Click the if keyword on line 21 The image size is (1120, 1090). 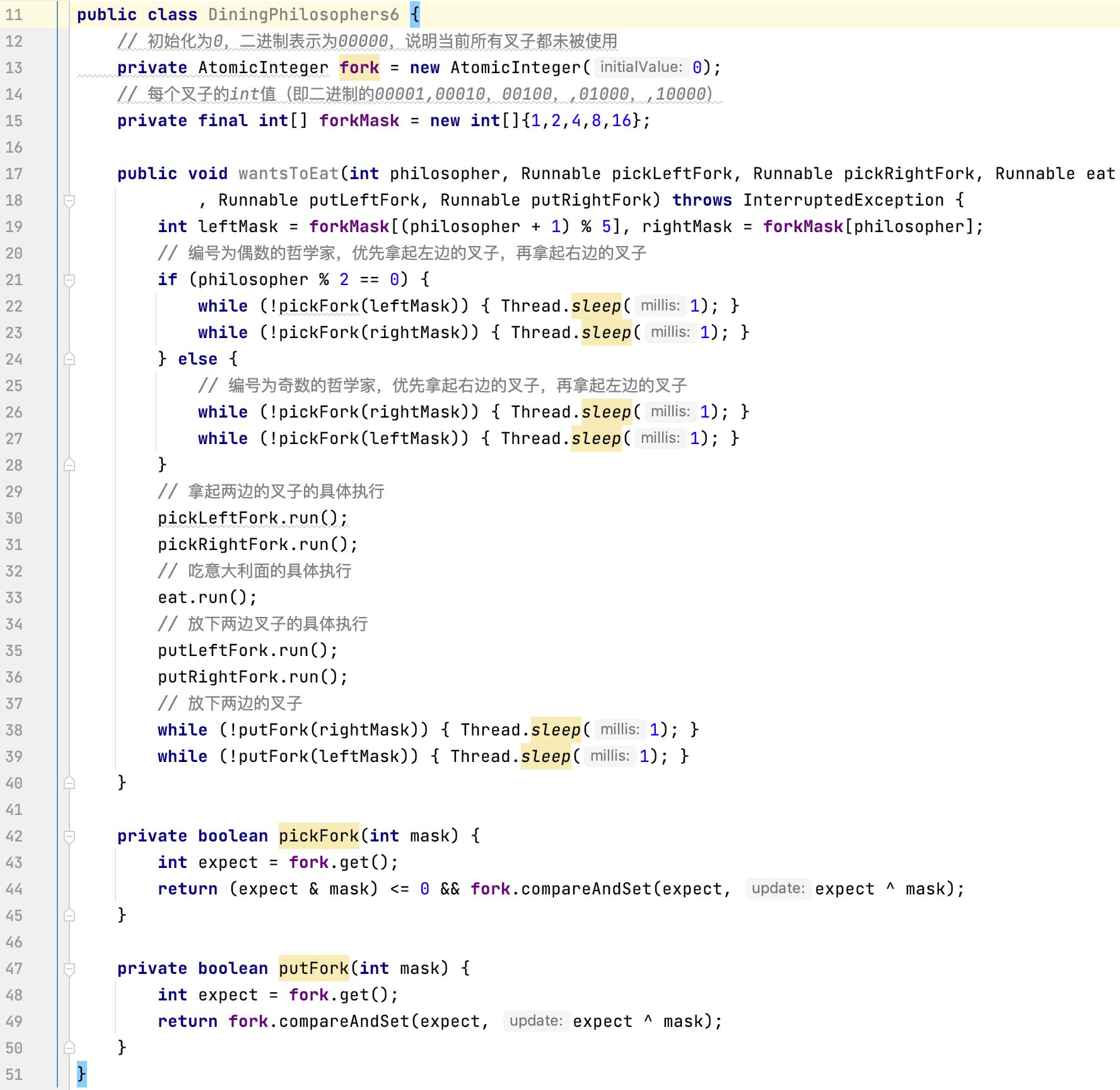168,279
